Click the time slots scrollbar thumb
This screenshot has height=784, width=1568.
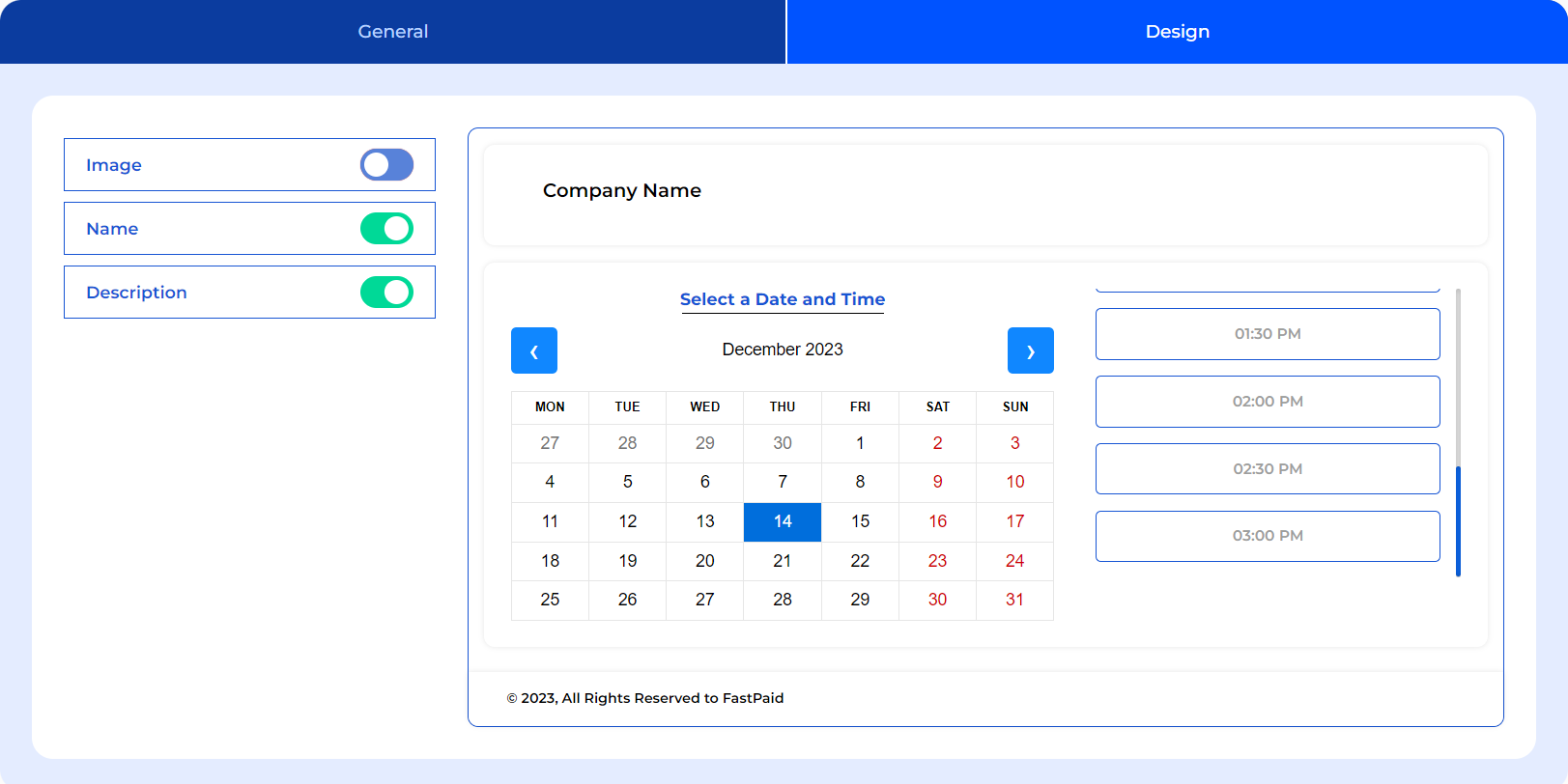1458,521
